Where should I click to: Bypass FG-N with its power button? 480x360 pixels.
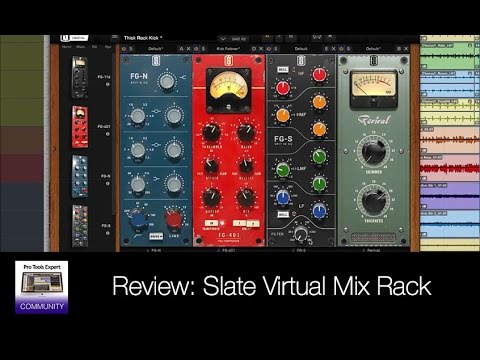pos(124,49)
